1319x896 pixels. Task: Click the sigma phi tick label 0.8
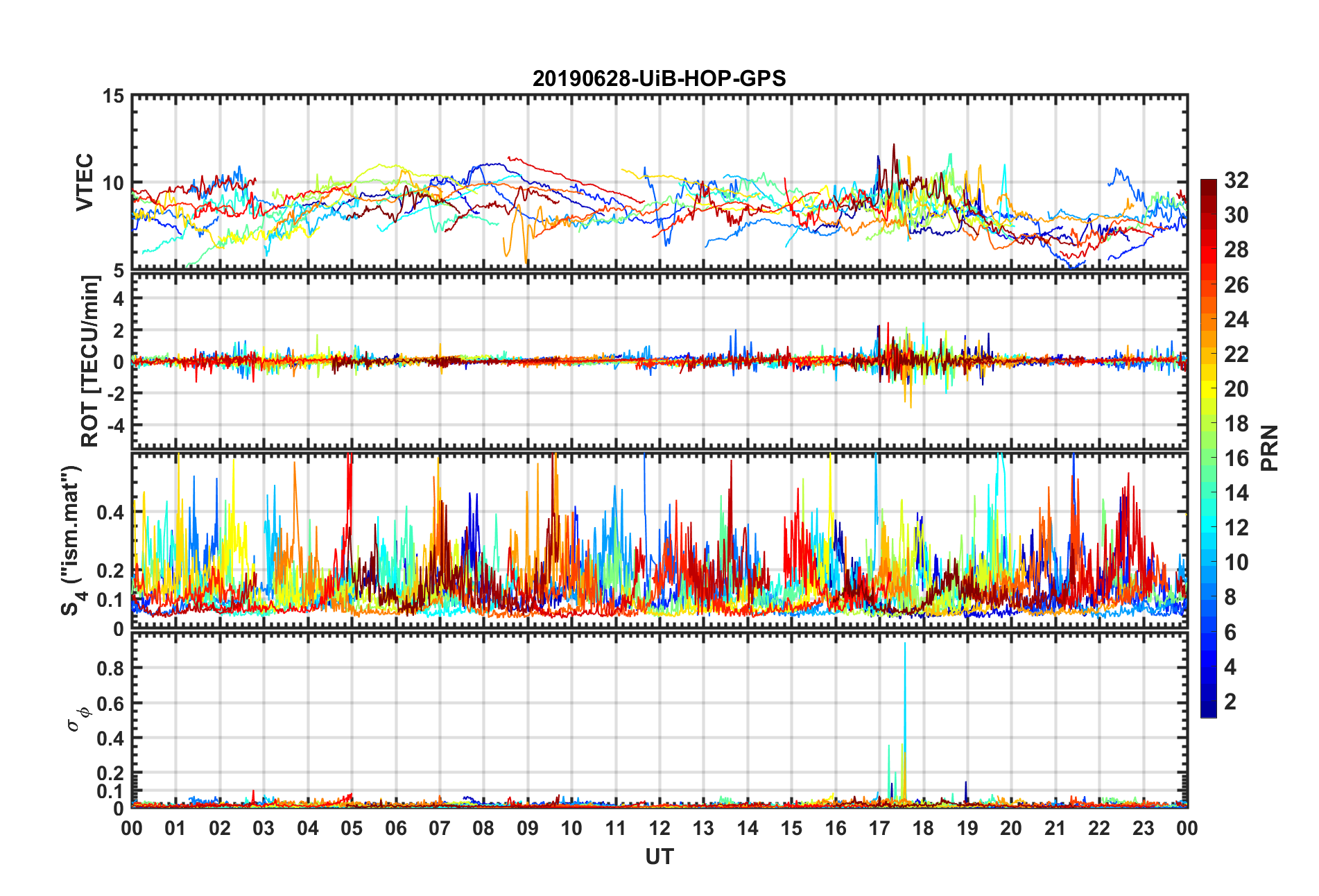click(x=111, y=668)
